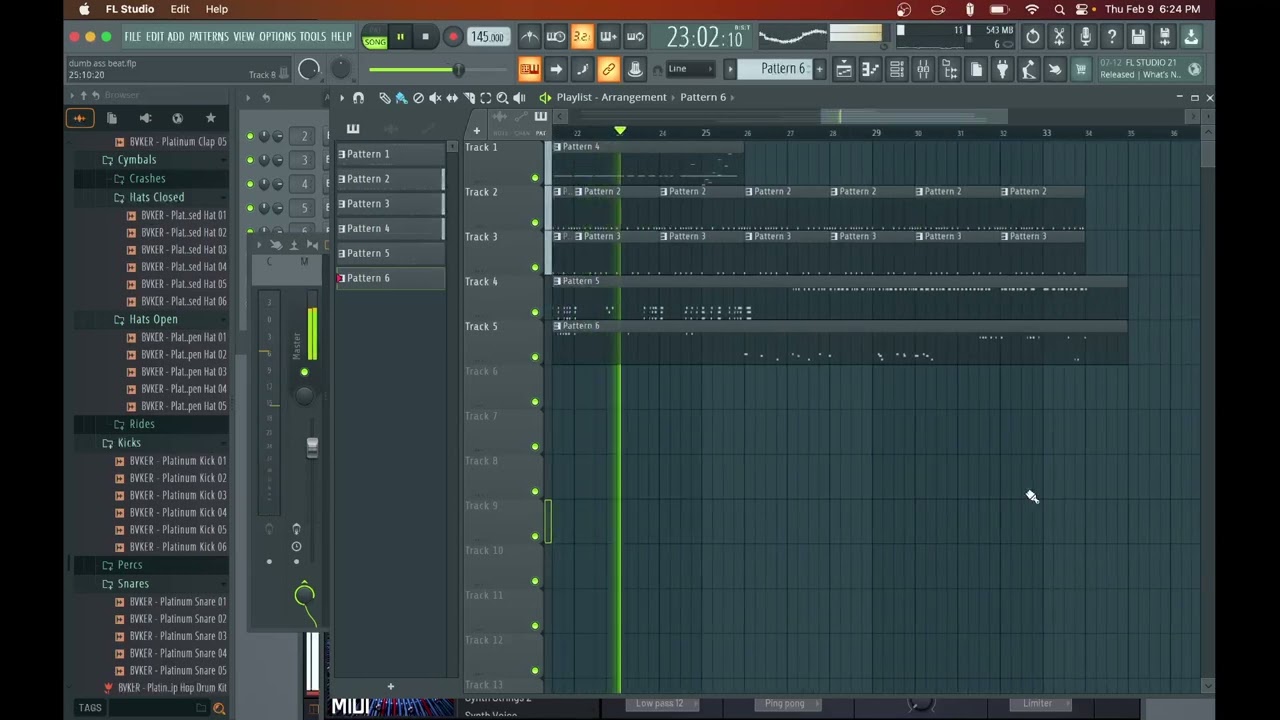Click the microphone recording icon
This screenshot has width=1280, height=720.
[1085, 37]
